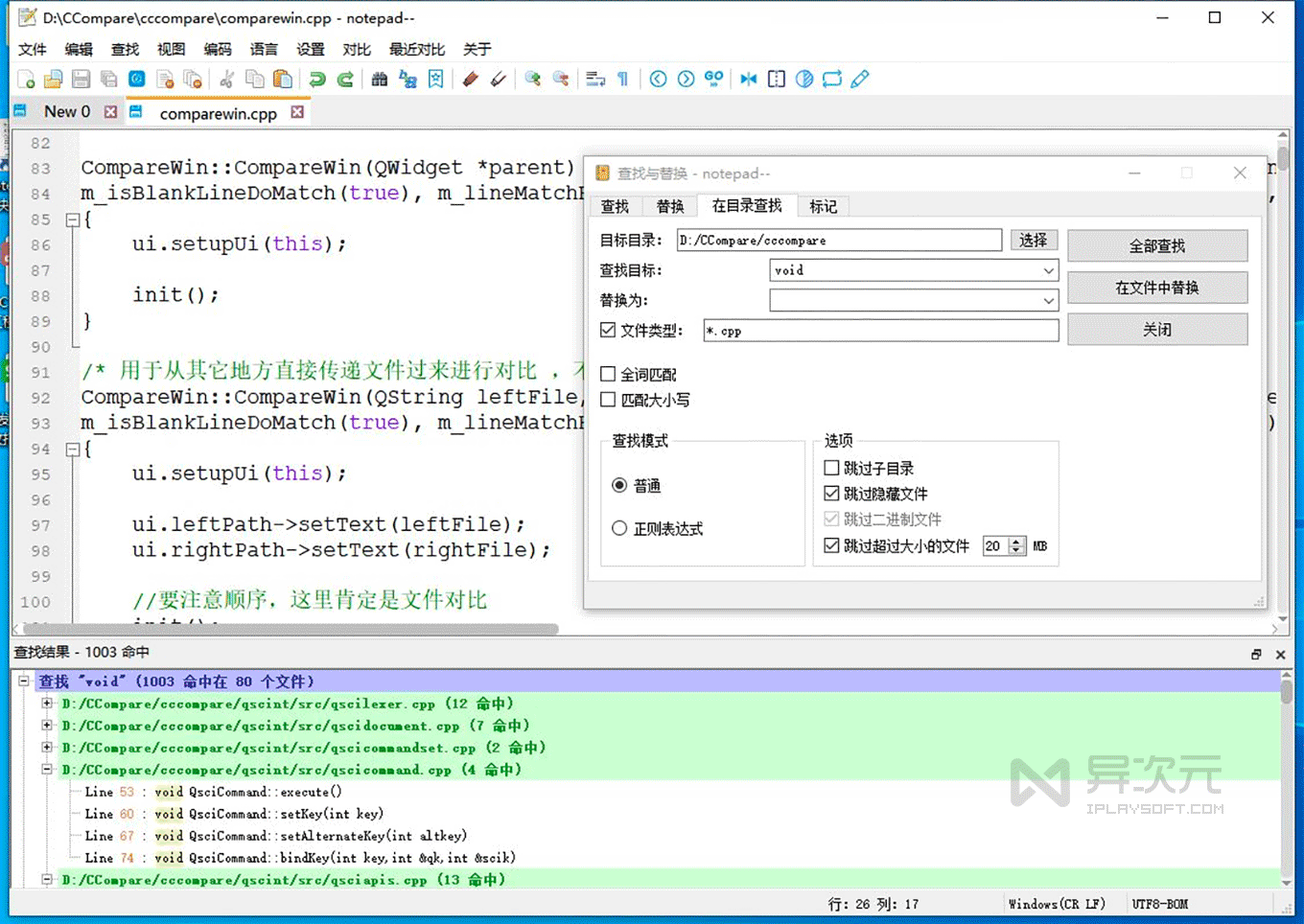Click the close-all documents icon
The width and height of the screenshot is (1304, 924).
point(193,80)
